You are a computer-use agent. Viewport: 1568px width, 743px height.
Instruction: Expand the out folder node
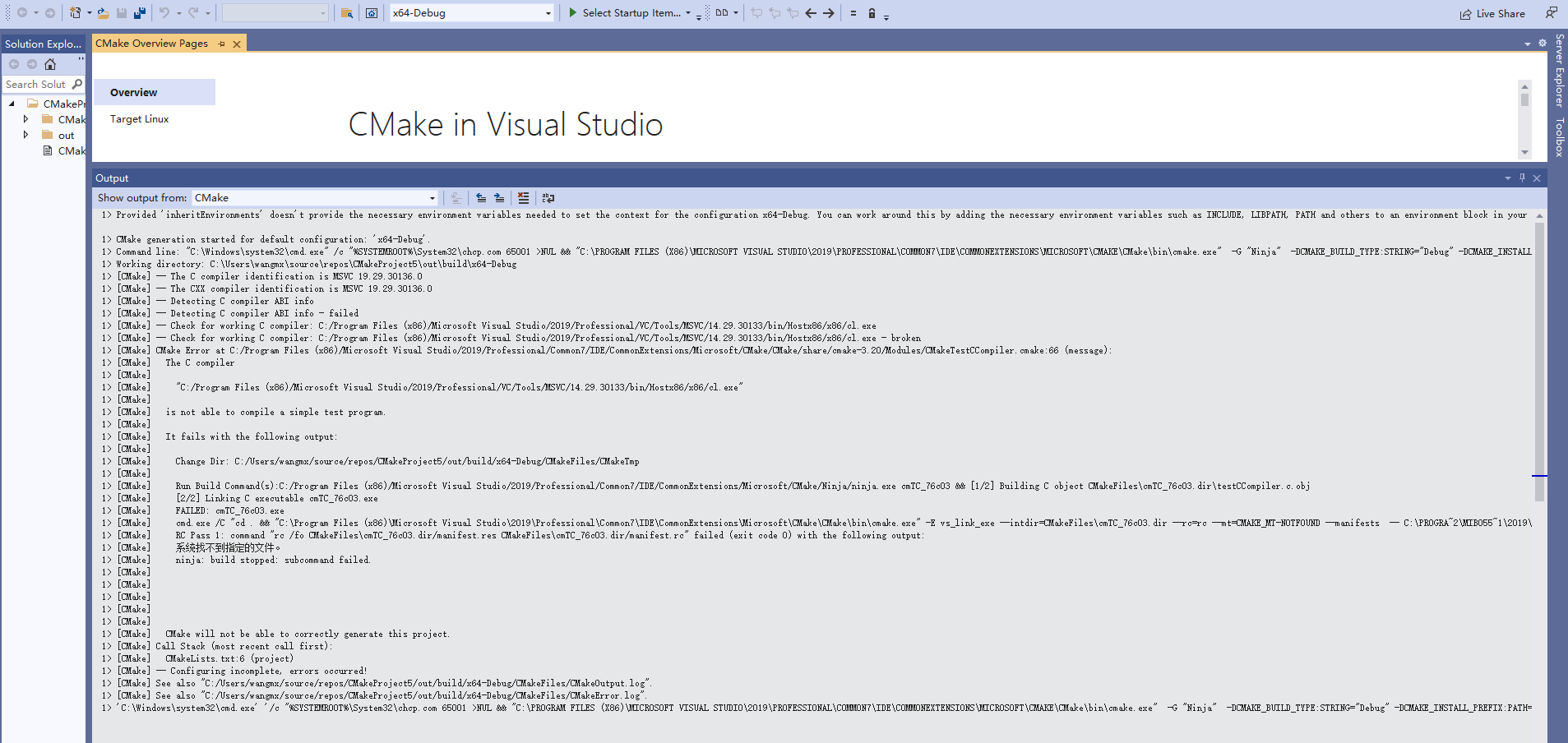click(x=25, y=135)
